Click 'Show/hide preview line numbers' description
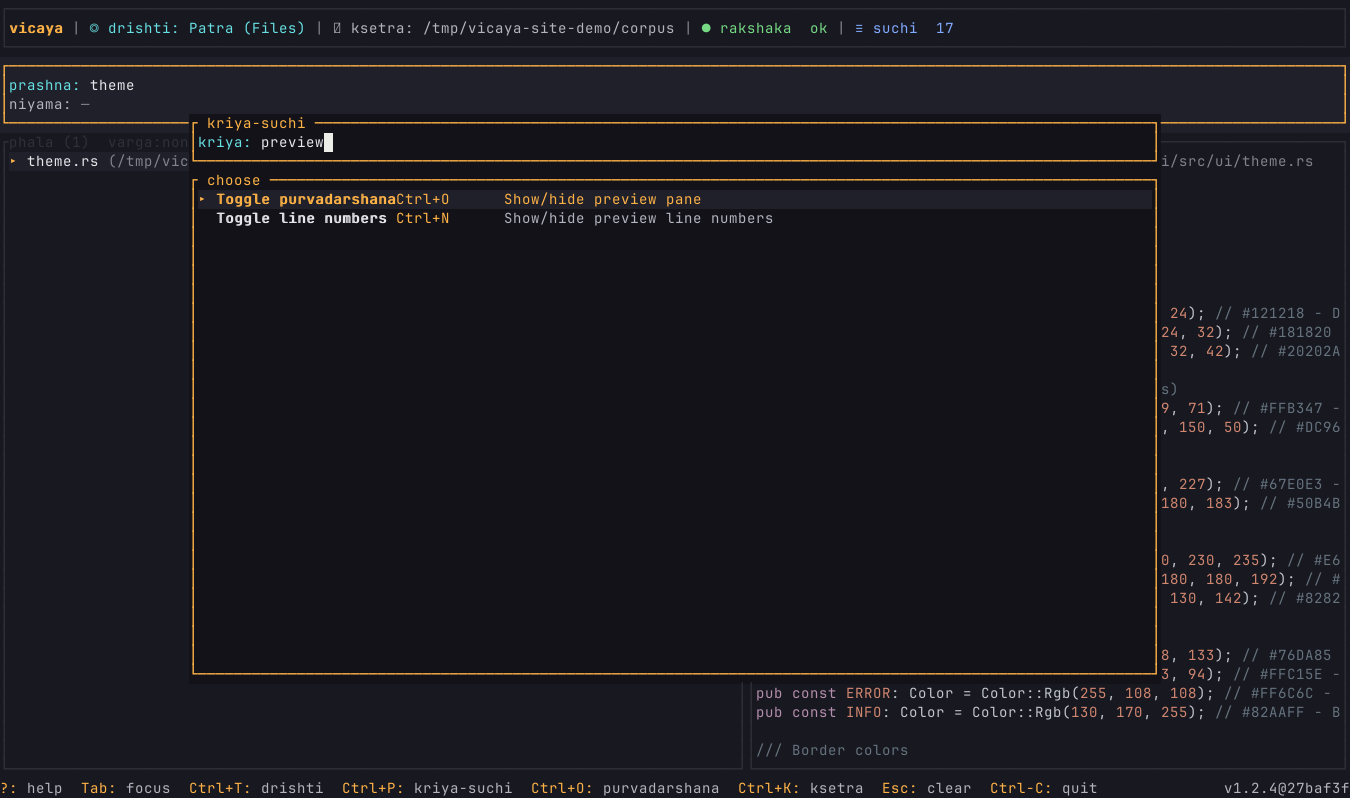Viewport: 1350px width, 798px height. [639, 218]
